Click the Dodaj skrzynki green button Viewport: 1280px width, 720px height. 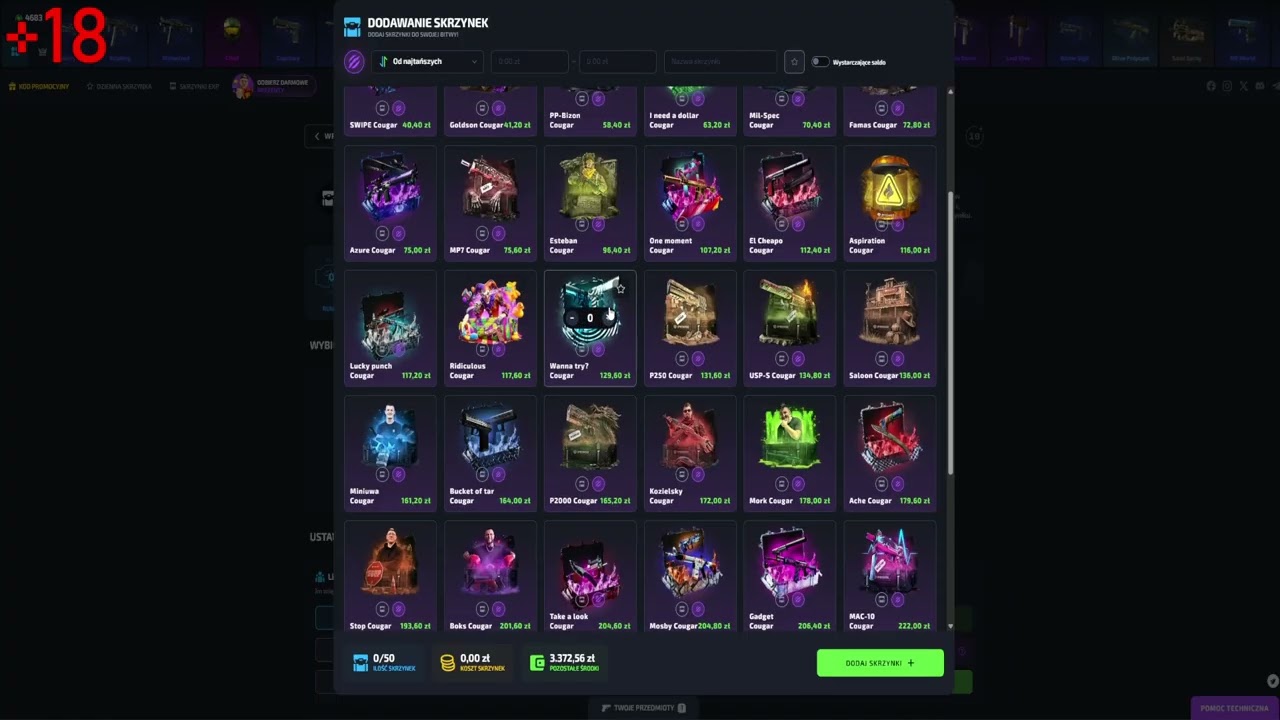(x=880, y=663)
